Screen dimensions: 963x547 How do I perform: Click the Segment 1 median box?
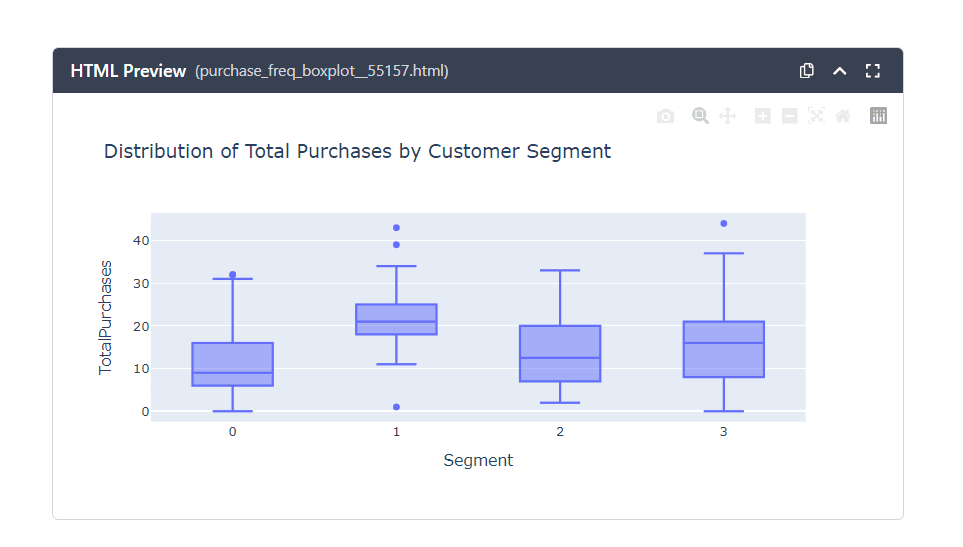click(x=396, y=321)
